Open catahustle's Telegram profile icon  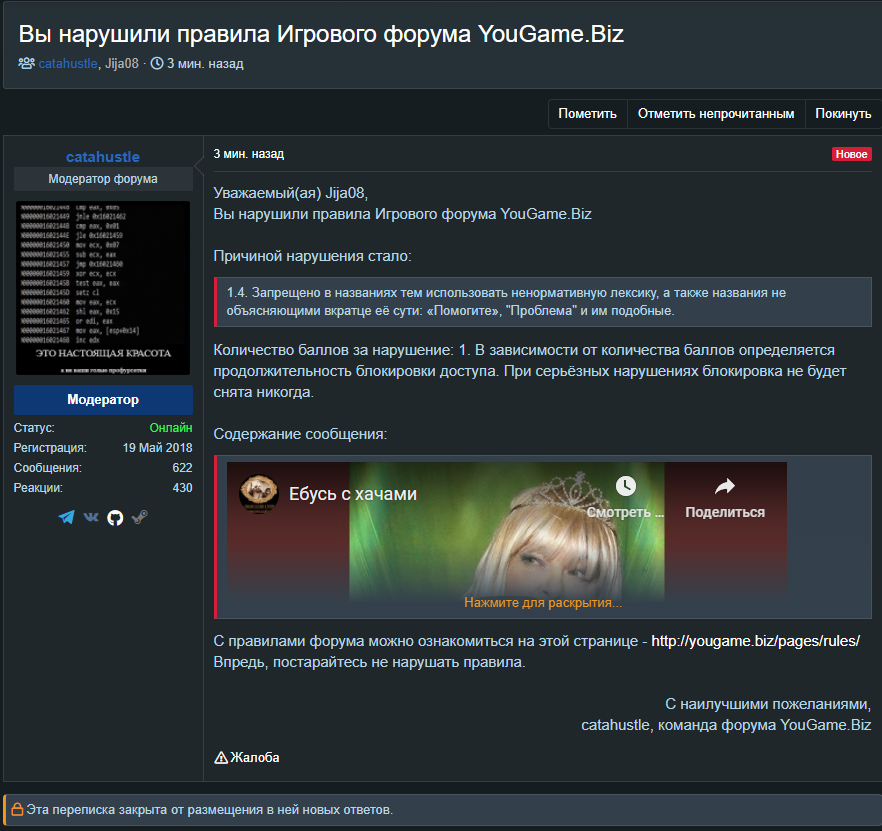tap(66, 517)
